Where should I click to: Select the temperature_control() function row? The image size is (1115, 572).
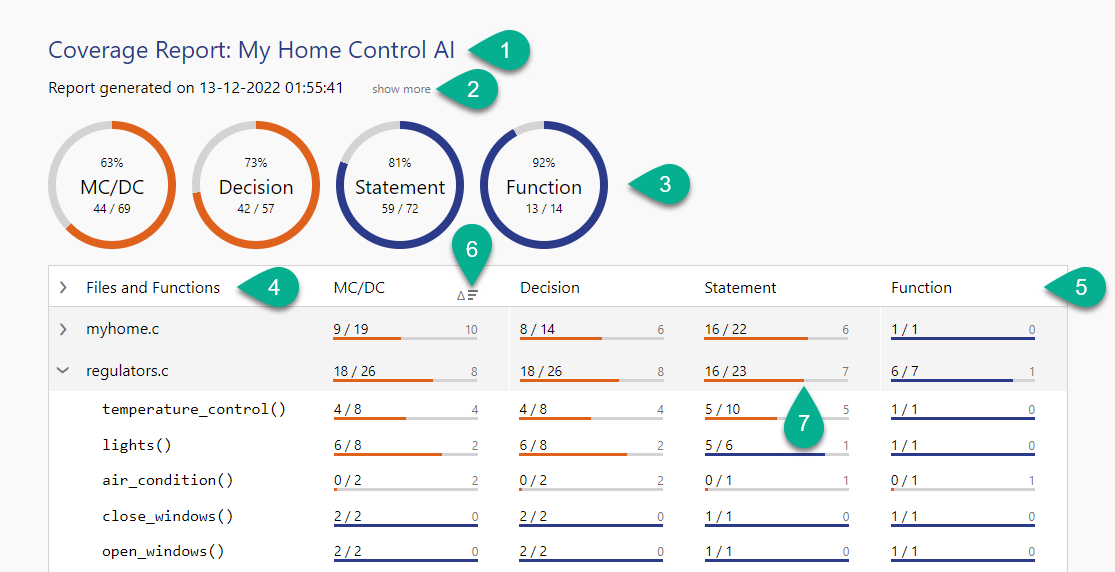[x=194, y=409]
